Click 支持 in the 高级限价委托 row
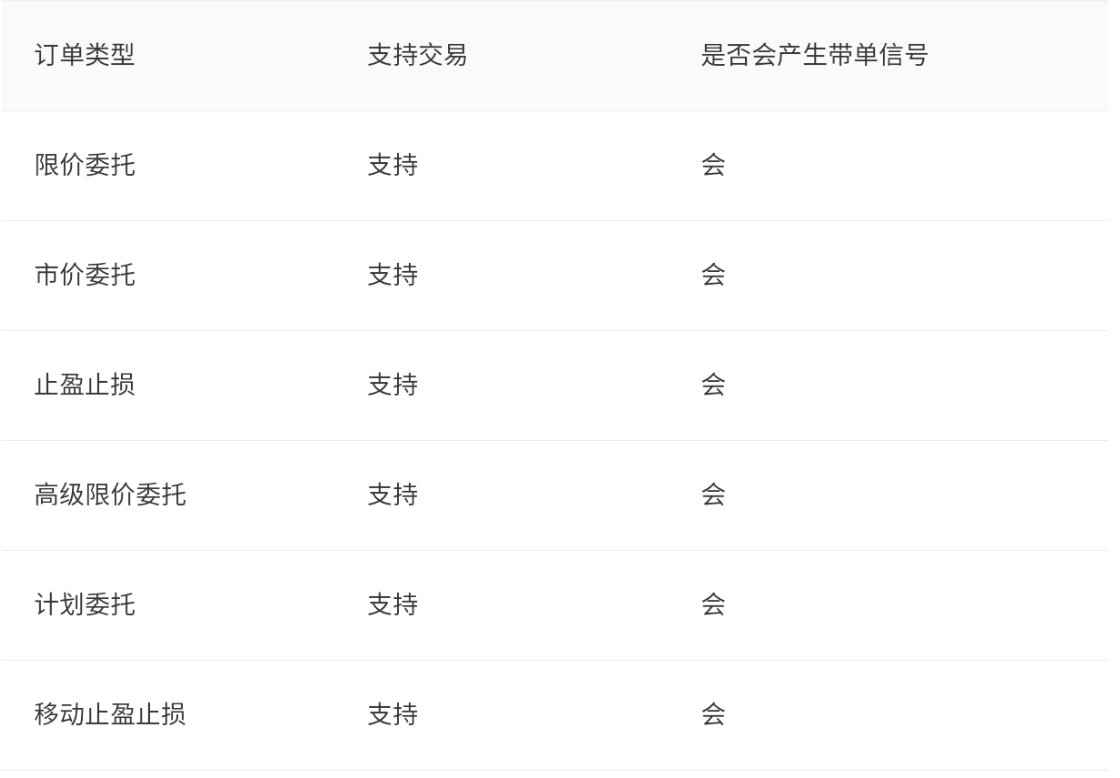1120x778 pixels. (x=392, y=496)
